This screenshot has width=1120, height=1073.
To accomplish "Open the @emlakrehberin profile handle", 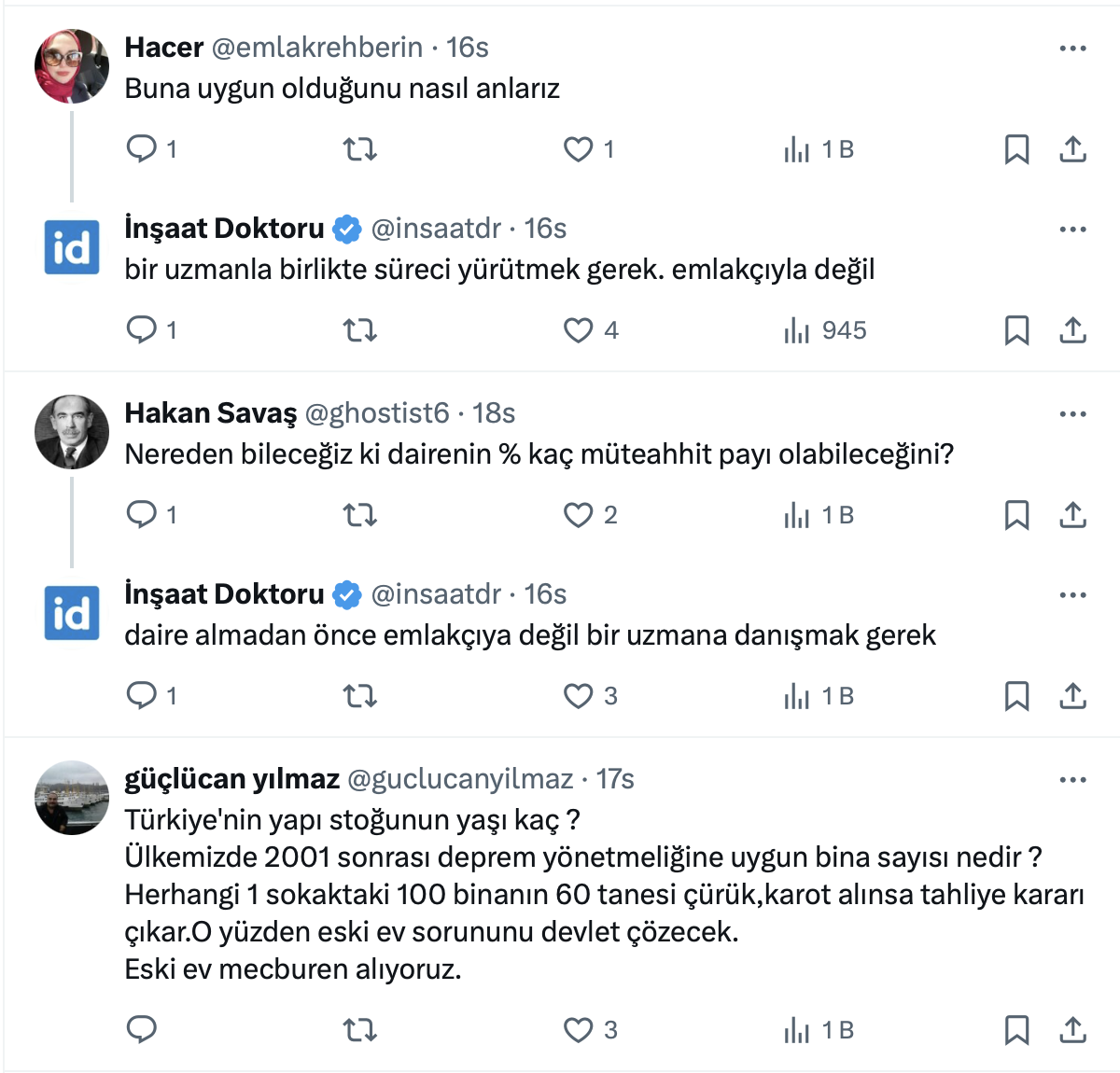I will tap(317, 48).
